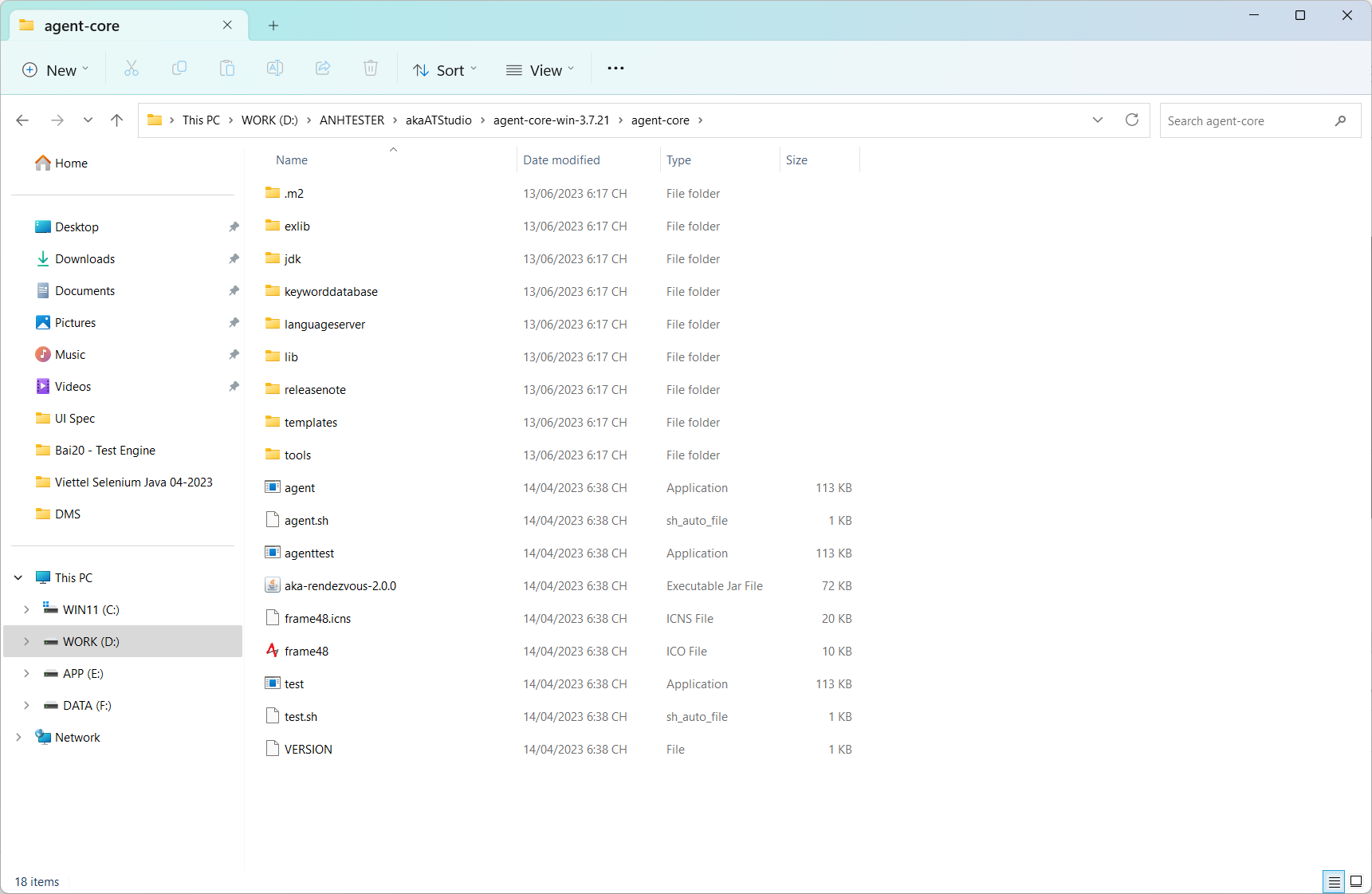1372x894 pixels.
Task: Switch to large thumbnails view in status bar
Action: coord(1355,881)
